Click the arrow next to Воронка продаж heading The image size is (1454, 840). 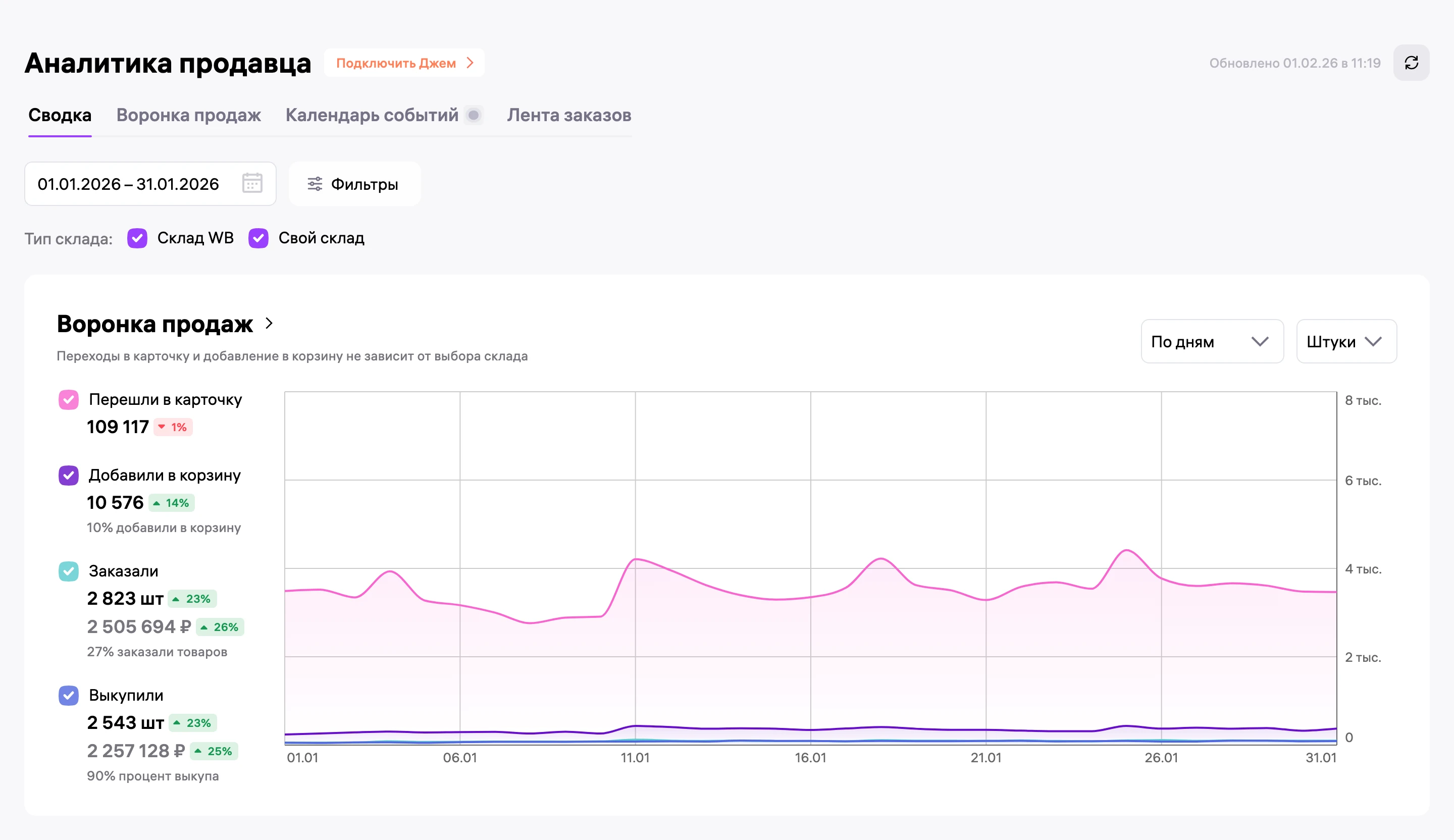pyautogui.click(x=269, y=323)
